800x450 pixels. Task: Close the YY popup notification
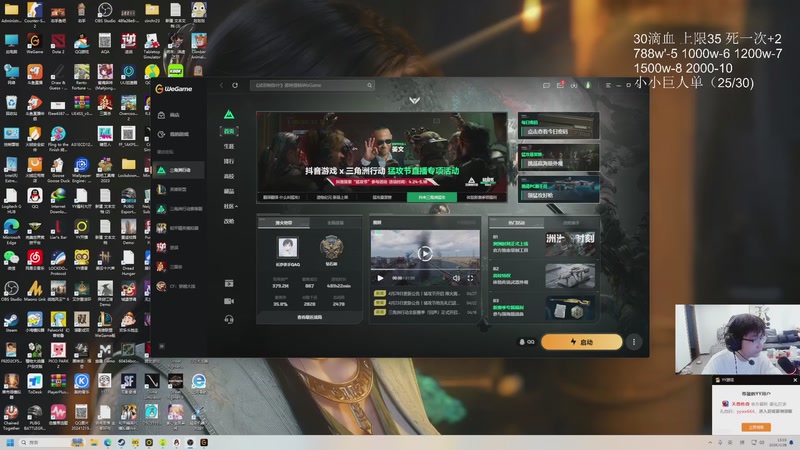click(795, 380)
